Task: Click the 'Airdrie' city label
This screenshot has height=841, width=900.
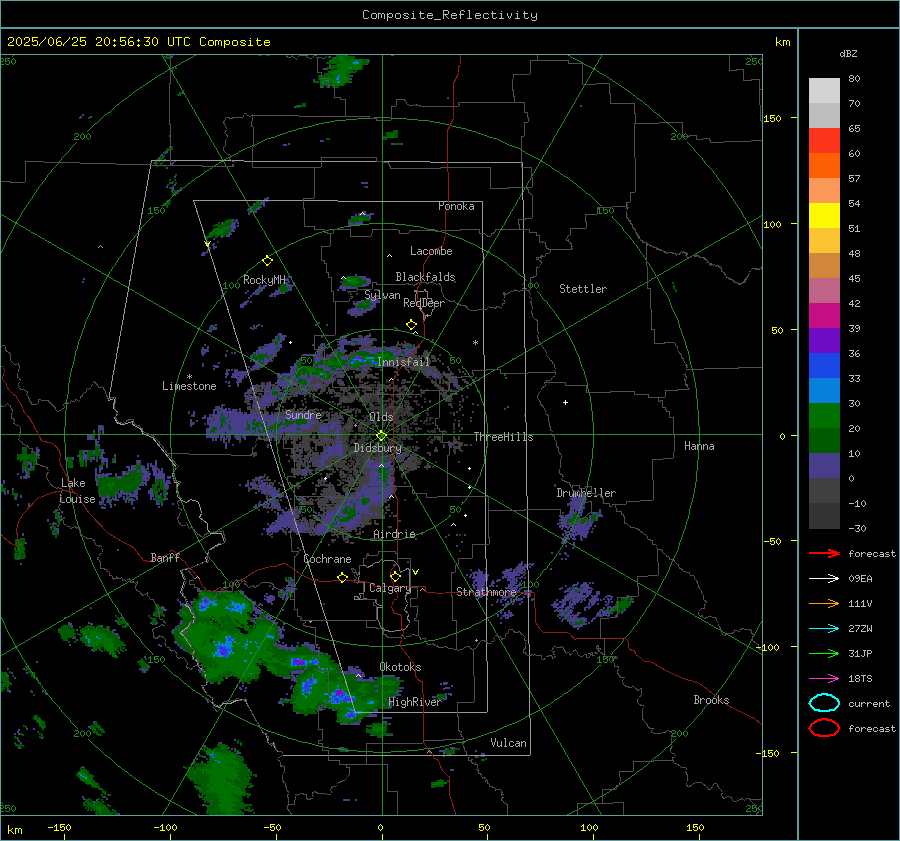Action: click(x=394, y=534)
